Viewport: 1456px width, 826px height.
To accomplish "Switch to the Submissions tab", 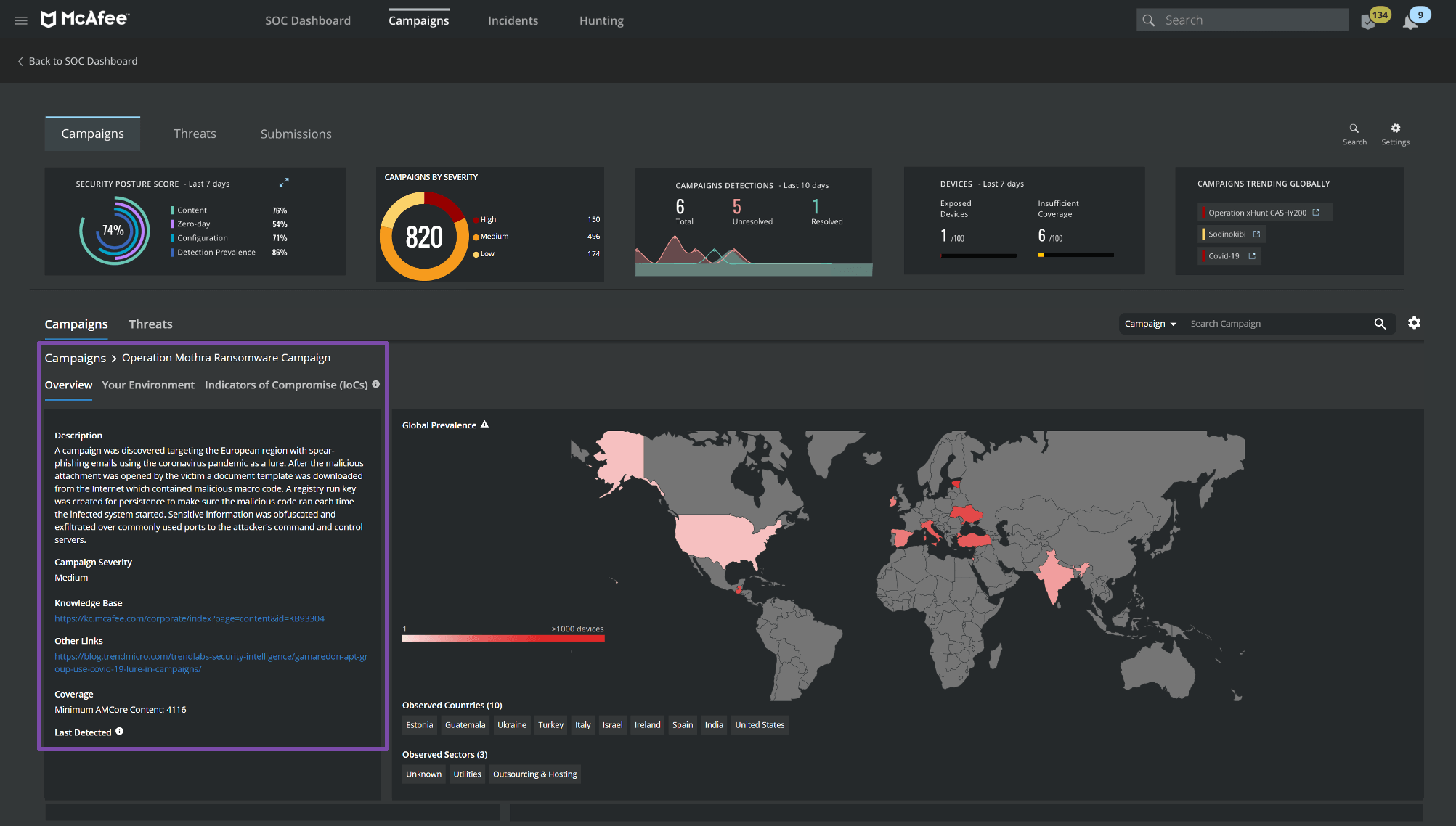I will pyautogui.click(x=296, y=134).
